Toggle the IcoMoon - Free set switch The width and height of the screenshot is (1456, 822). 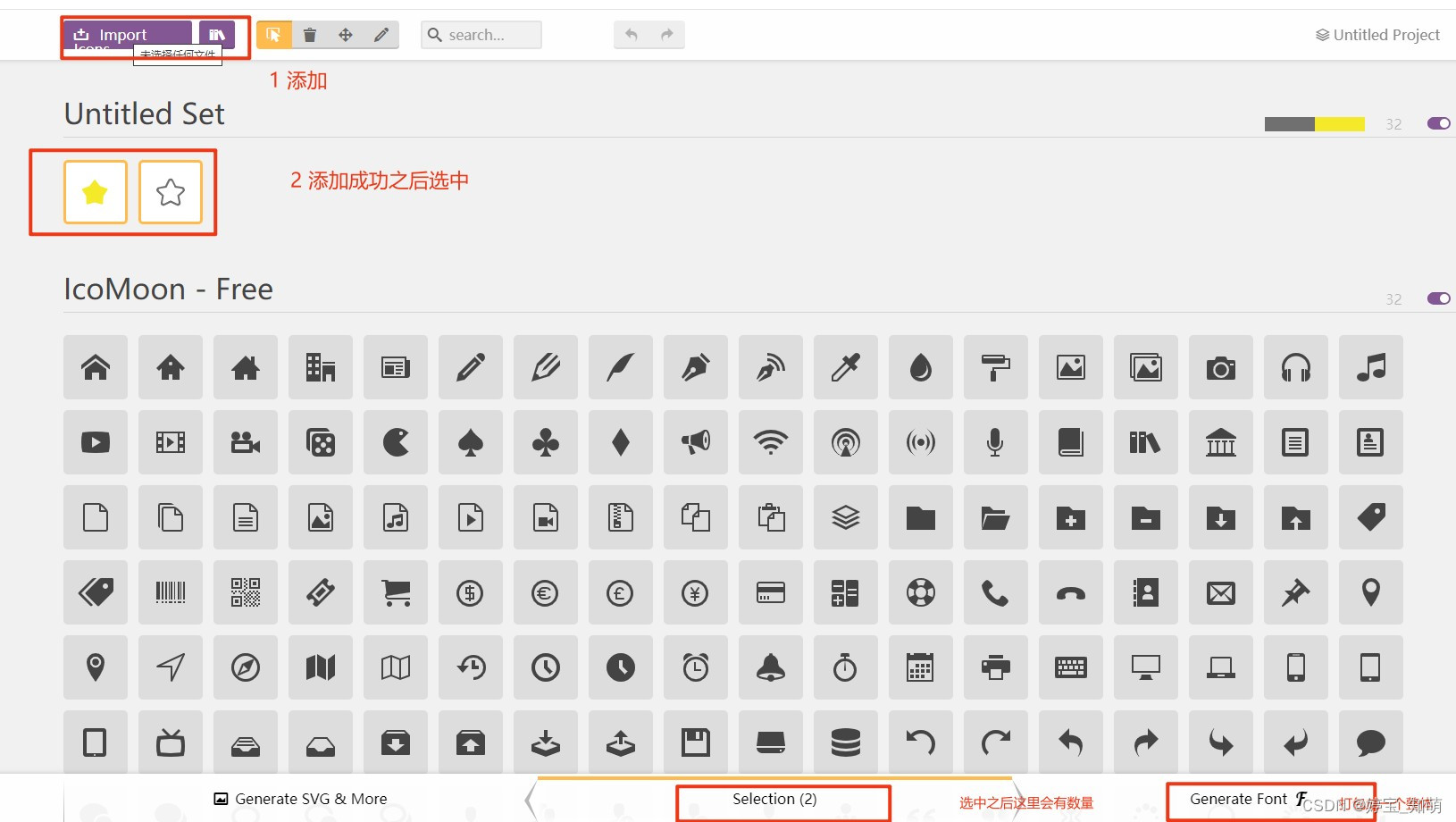[x=1439, y=298]
